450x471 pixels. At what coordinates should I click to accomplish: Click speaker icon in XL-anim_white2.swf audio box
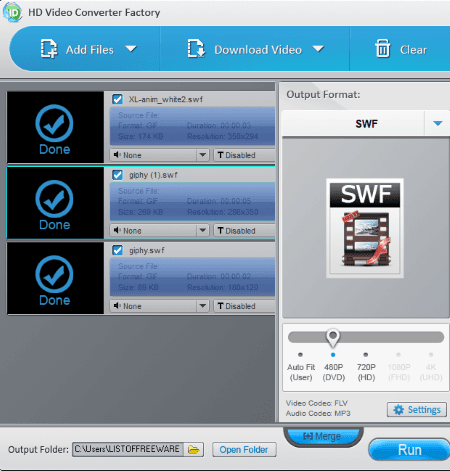coord(117,155)
